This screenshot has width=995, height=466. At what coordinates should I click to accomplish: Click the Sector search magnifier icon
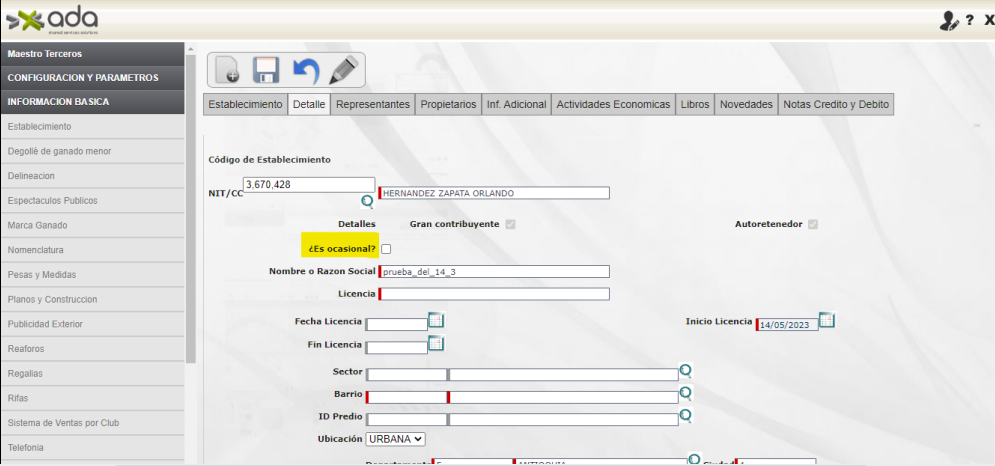686,371
